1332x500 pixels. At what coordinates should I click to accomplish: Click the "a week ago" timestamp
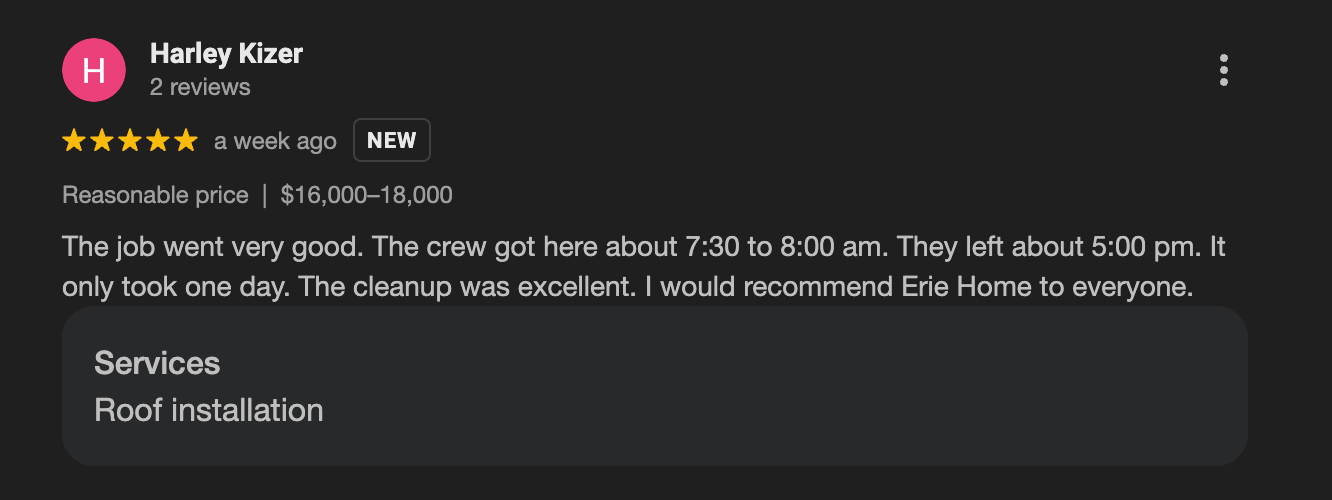pos(275,142)
